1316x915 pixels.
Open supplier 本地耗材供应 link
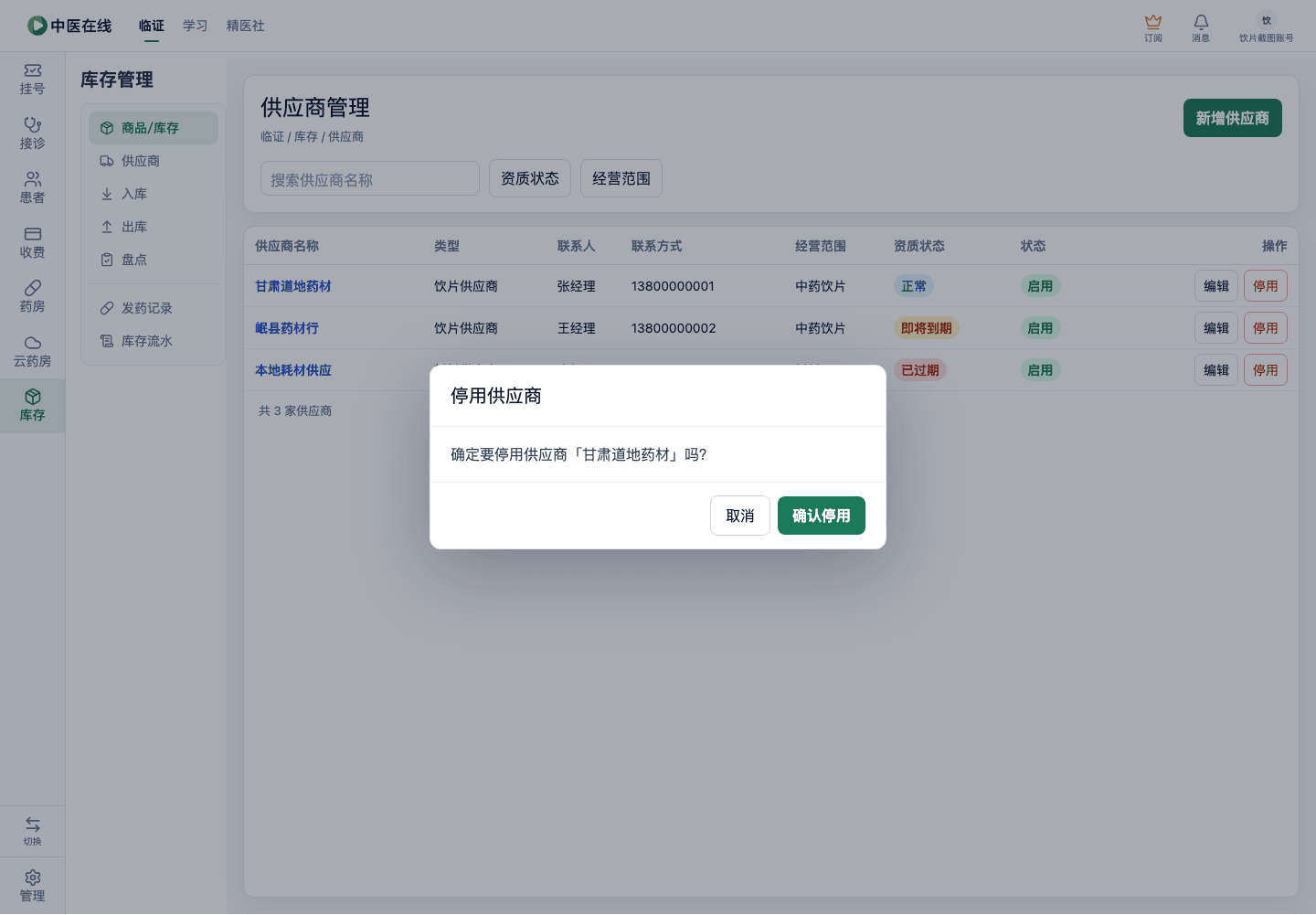tap(293, 370)
